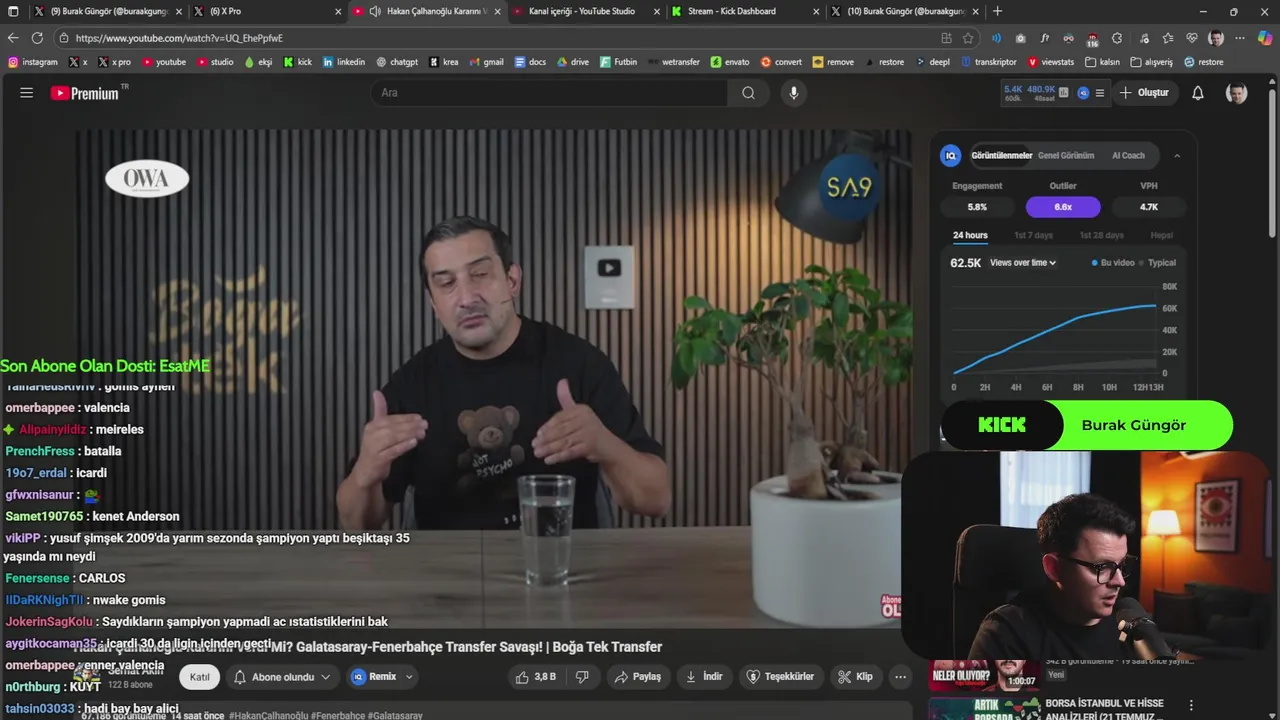The height and width of the screenshot is (720, 1280).
Task: Bookmark this page with star icon
Action: tap(968, 38)
